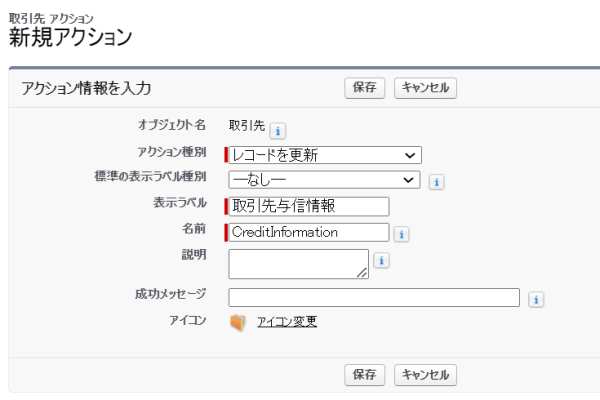
Task: Click info icon beside the 名前 field
Action: coord(401,233)
